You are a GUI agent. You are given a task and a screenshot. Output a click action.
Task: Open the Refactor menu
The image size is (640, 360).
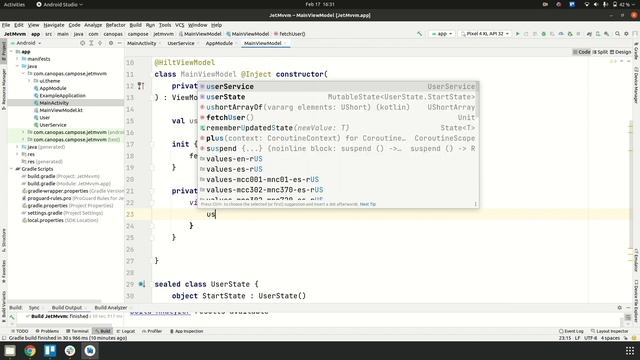(x=116, y=25)
